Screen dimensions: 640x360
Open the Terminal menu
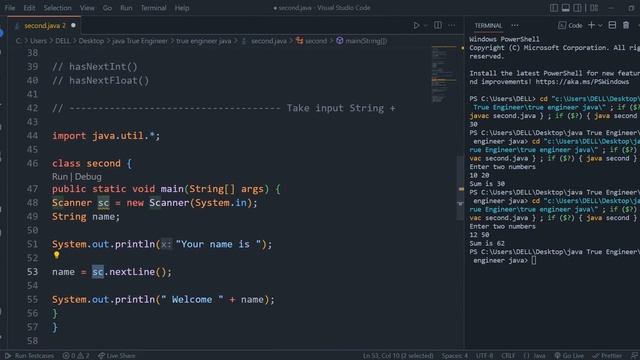(153, 8)
